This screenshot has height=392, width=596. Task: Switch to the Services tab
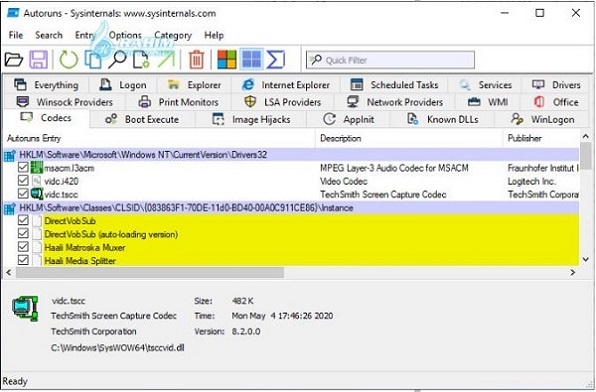pyautogui.click(x=485, y=85)
